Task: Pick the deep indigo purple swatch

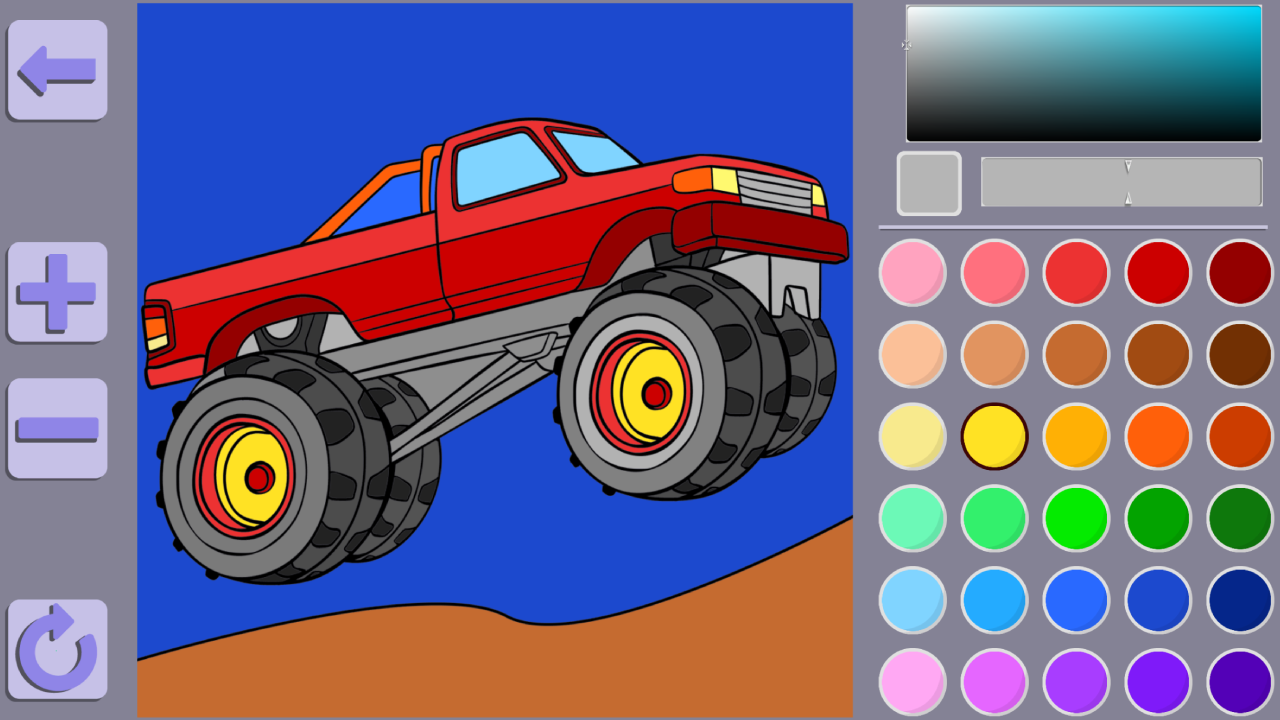Action: 1240,682
